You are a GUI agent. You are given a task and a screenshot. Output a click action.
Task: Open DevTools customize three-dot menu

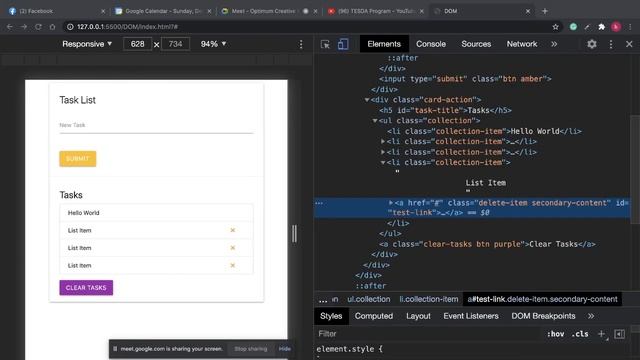611,44
